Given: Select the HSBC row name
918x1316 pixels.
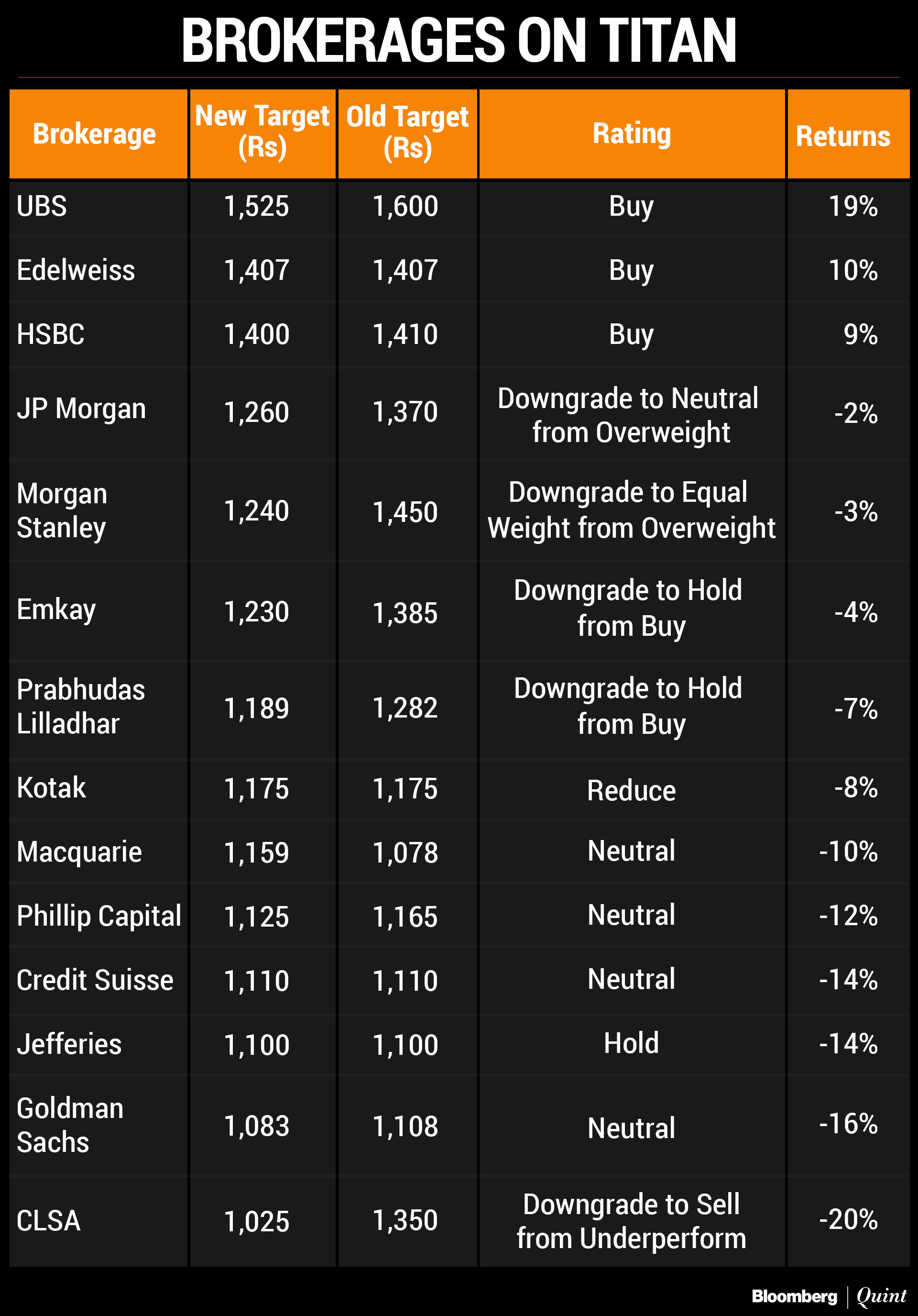Looking at the screenshot, I should click(x=50, y=334).
